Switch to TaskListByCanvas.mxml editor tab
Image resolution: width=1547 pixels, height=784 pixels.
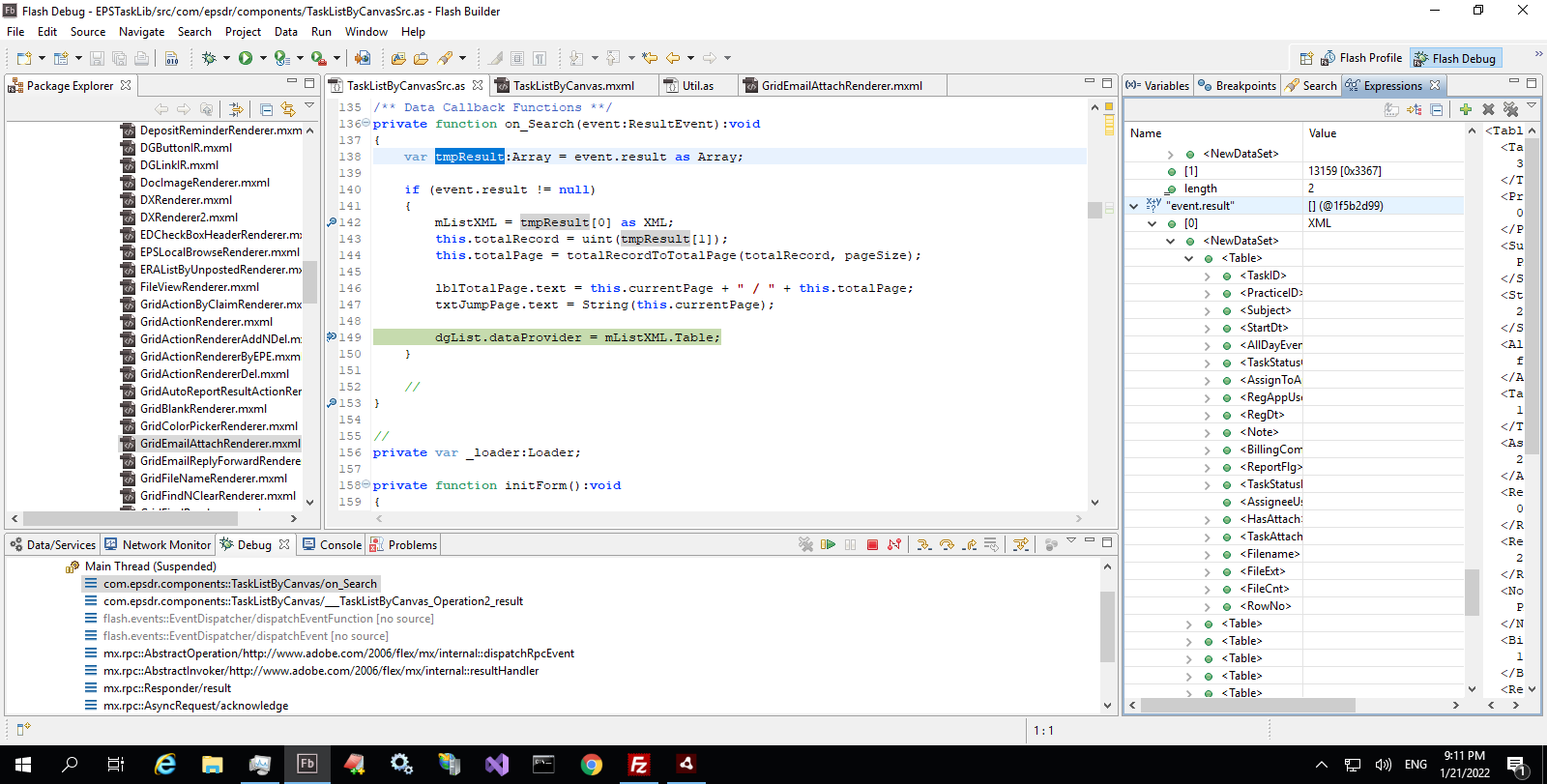(573, 86)
